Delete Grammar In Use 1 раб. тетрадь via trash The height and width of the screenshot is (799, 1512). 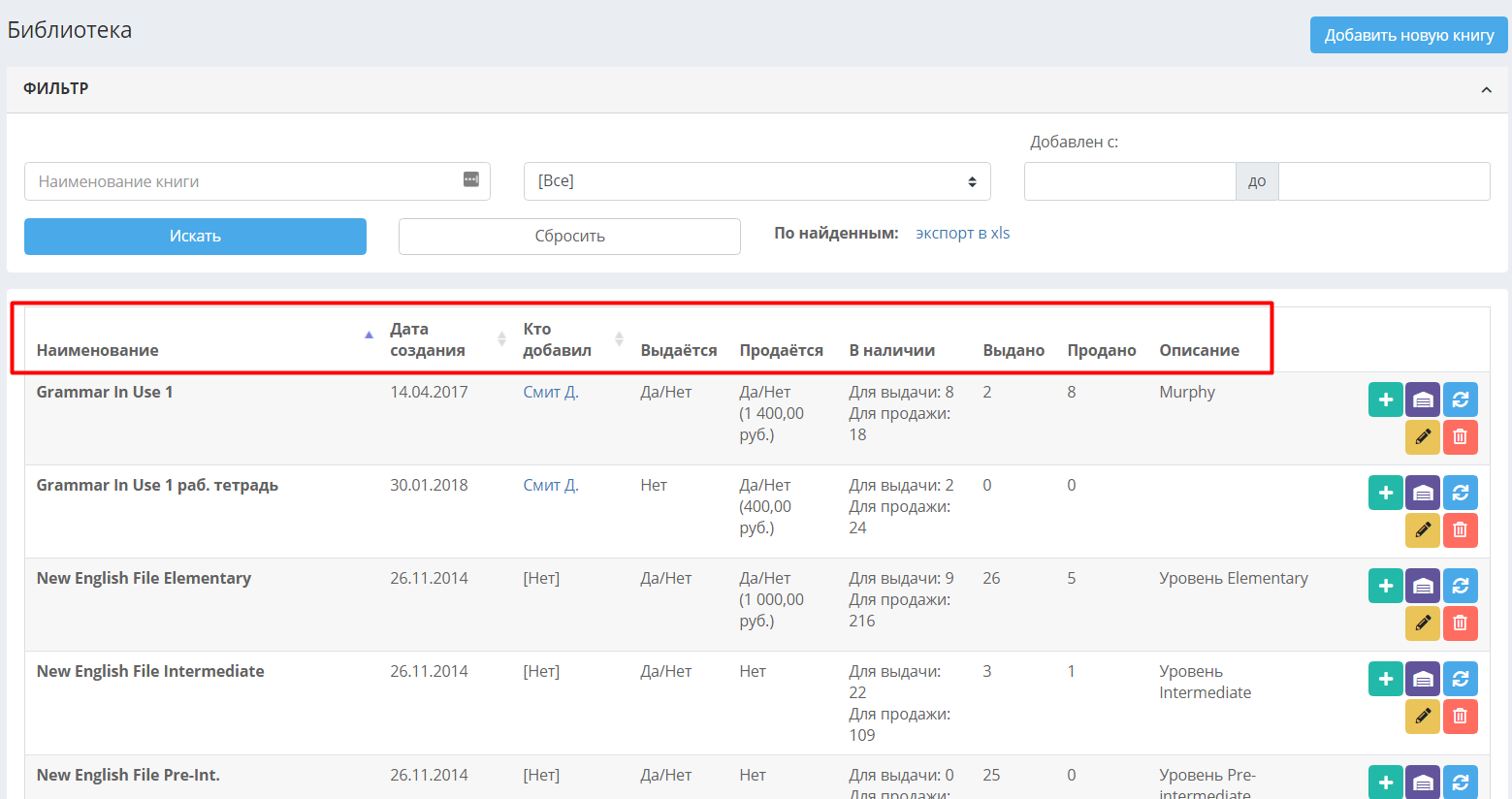pyautogui.click(x=1460, y=530)
